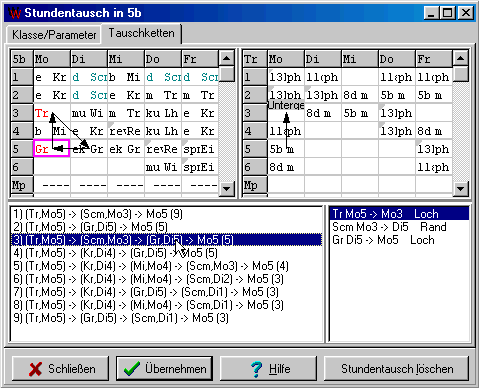Click the Mp row header in the 5b table

tap(22, 185)
